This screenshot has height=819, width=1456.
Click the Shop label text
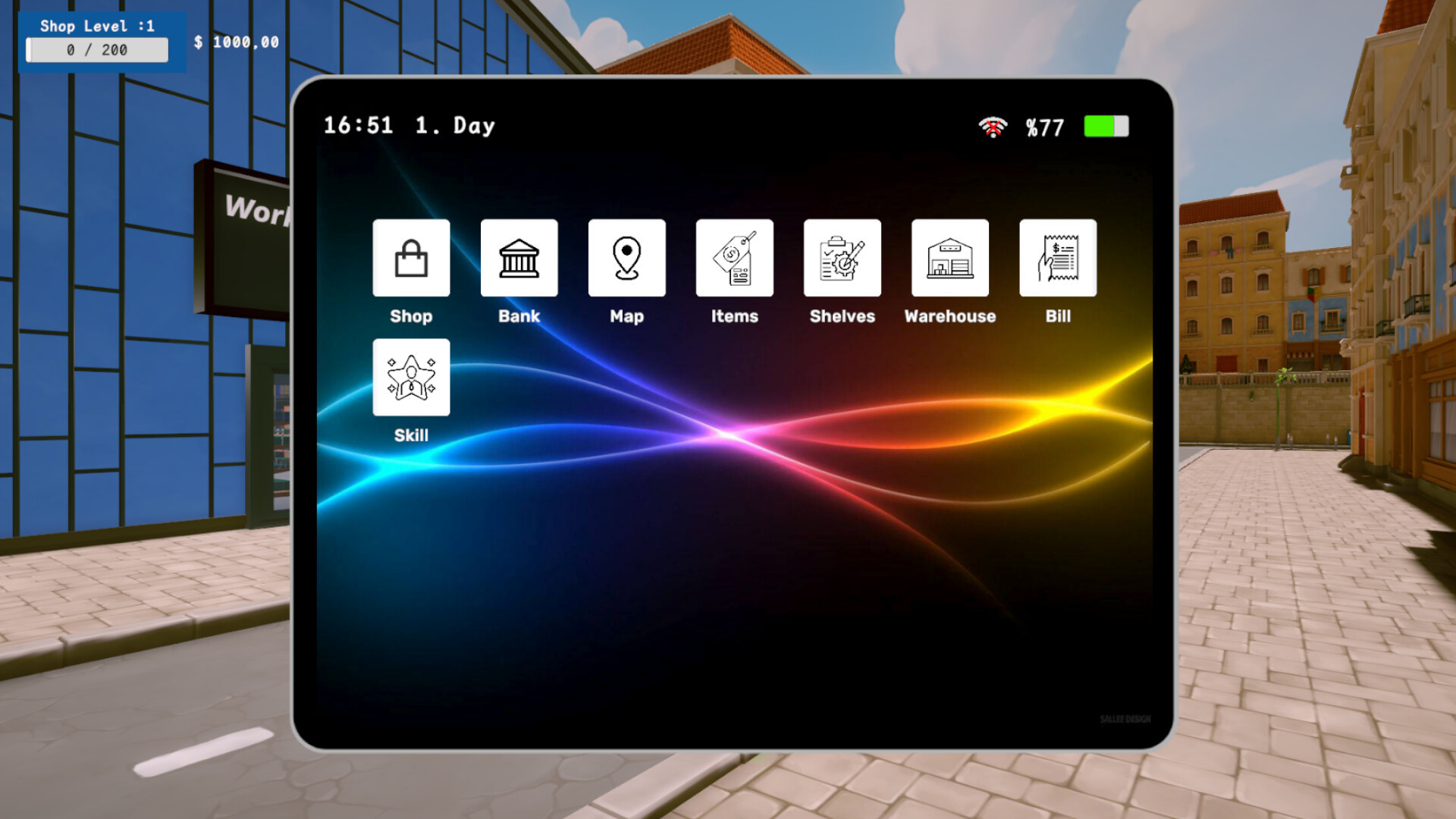(411, 316)
